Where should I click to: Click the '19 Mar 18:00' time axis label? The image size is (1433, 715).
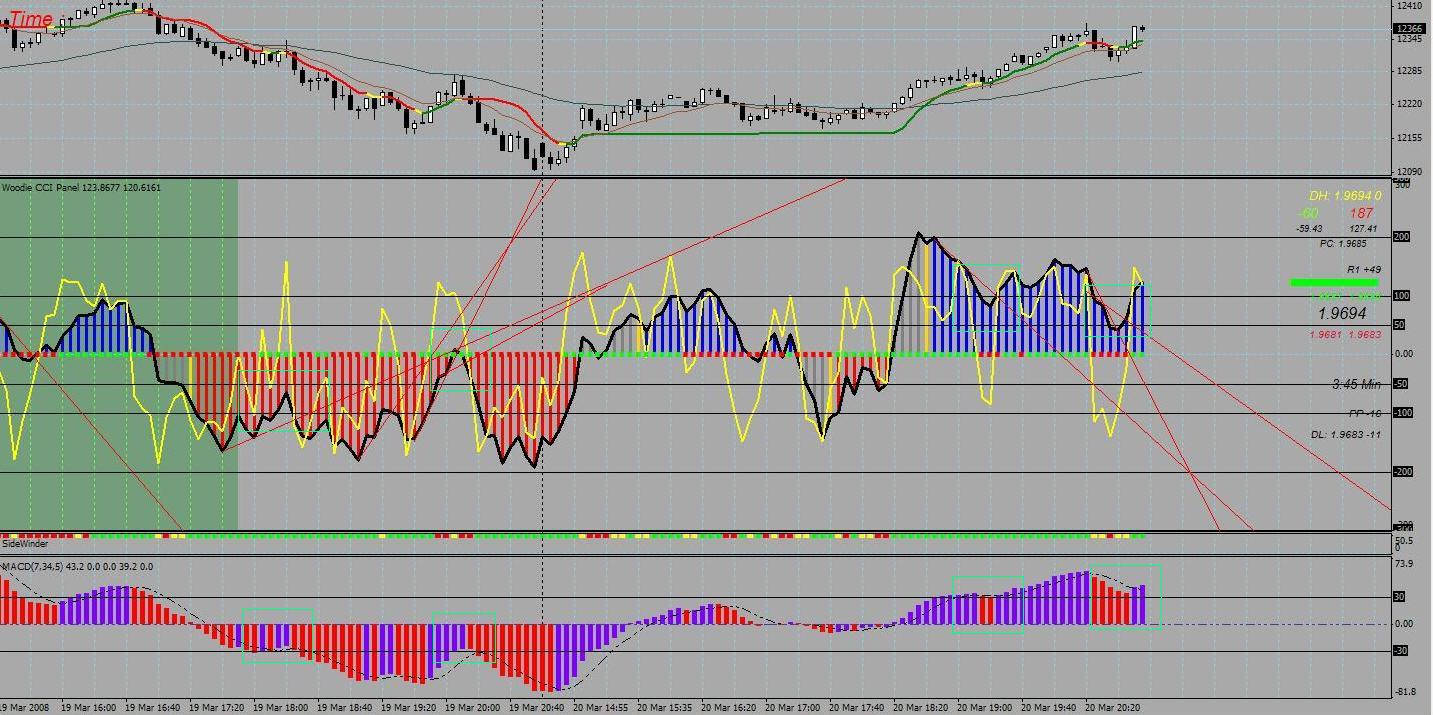click(280, 707)
